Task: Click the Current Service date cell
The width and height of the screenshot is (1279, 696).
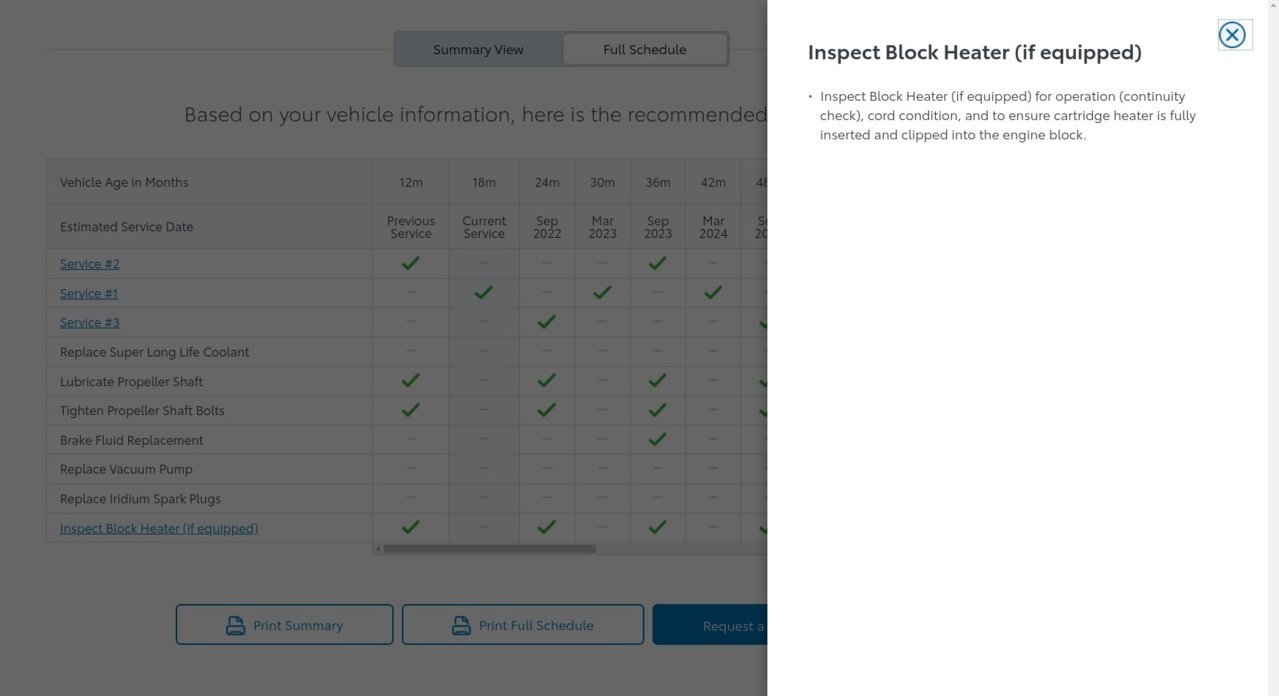Action: point(484,227)
